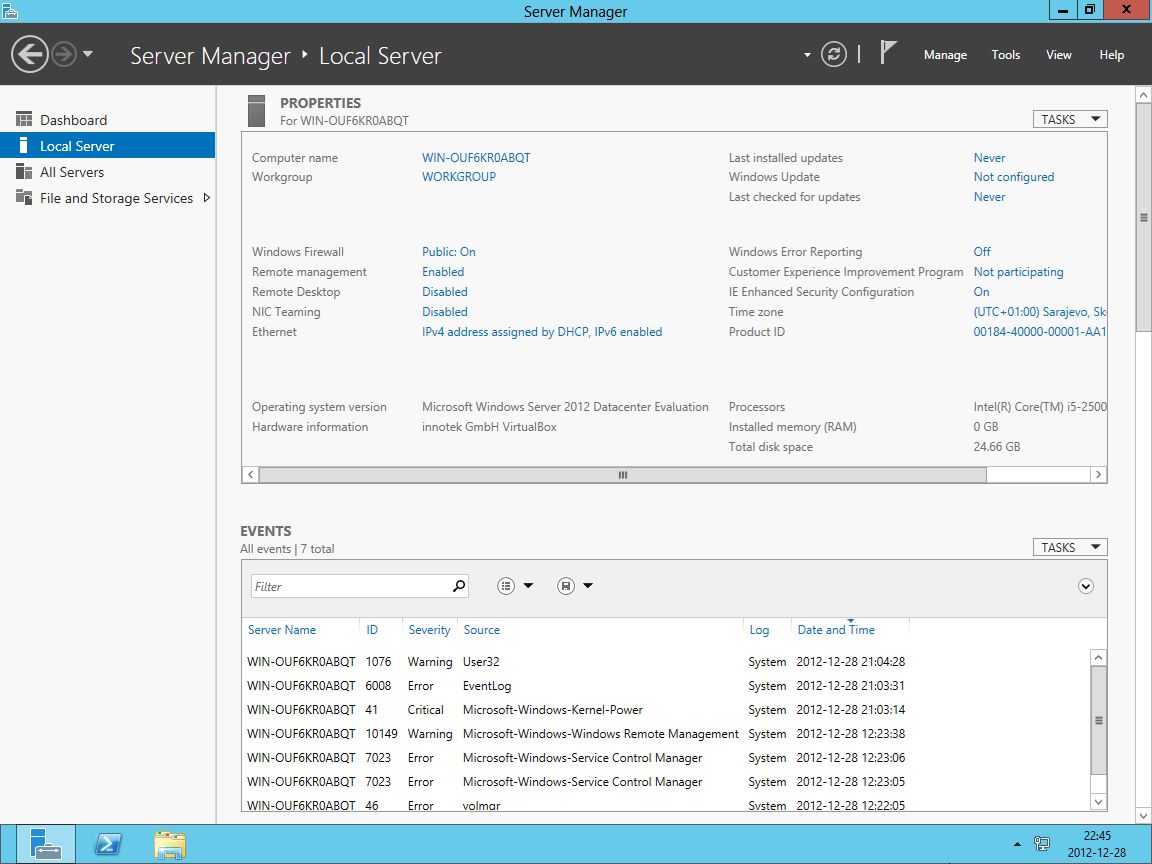Refresh Server Manager with the refresh icon

pyautogui.click(x=833, y=54)
